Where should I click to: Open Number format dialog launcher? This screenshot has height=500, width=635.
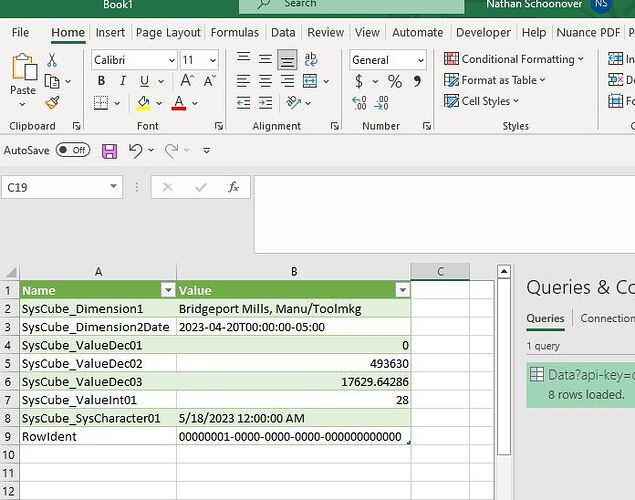tap(426, 126)
